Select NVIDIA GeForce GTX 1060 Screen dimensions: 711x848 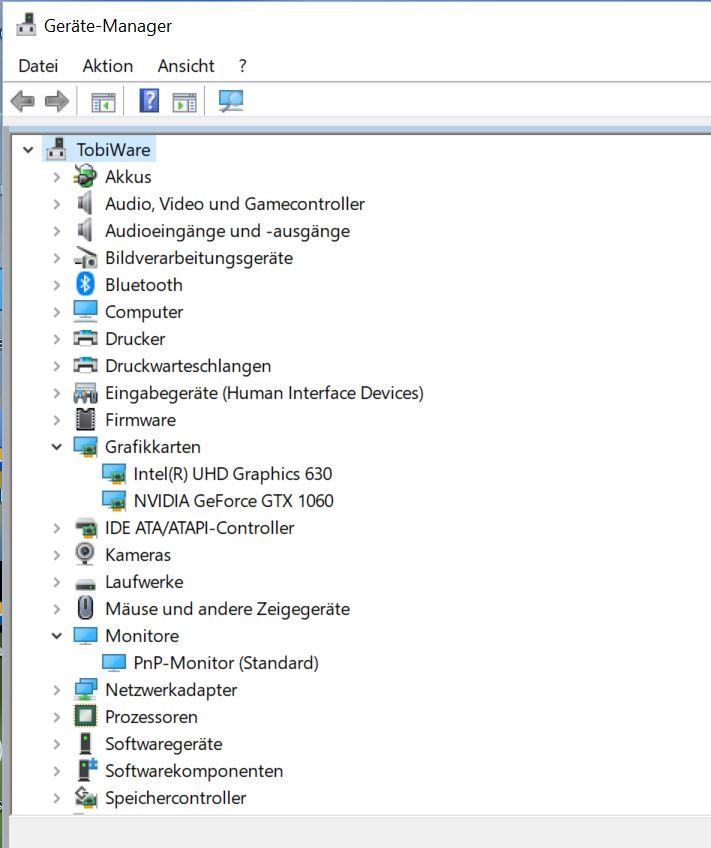tap(234, 501)
